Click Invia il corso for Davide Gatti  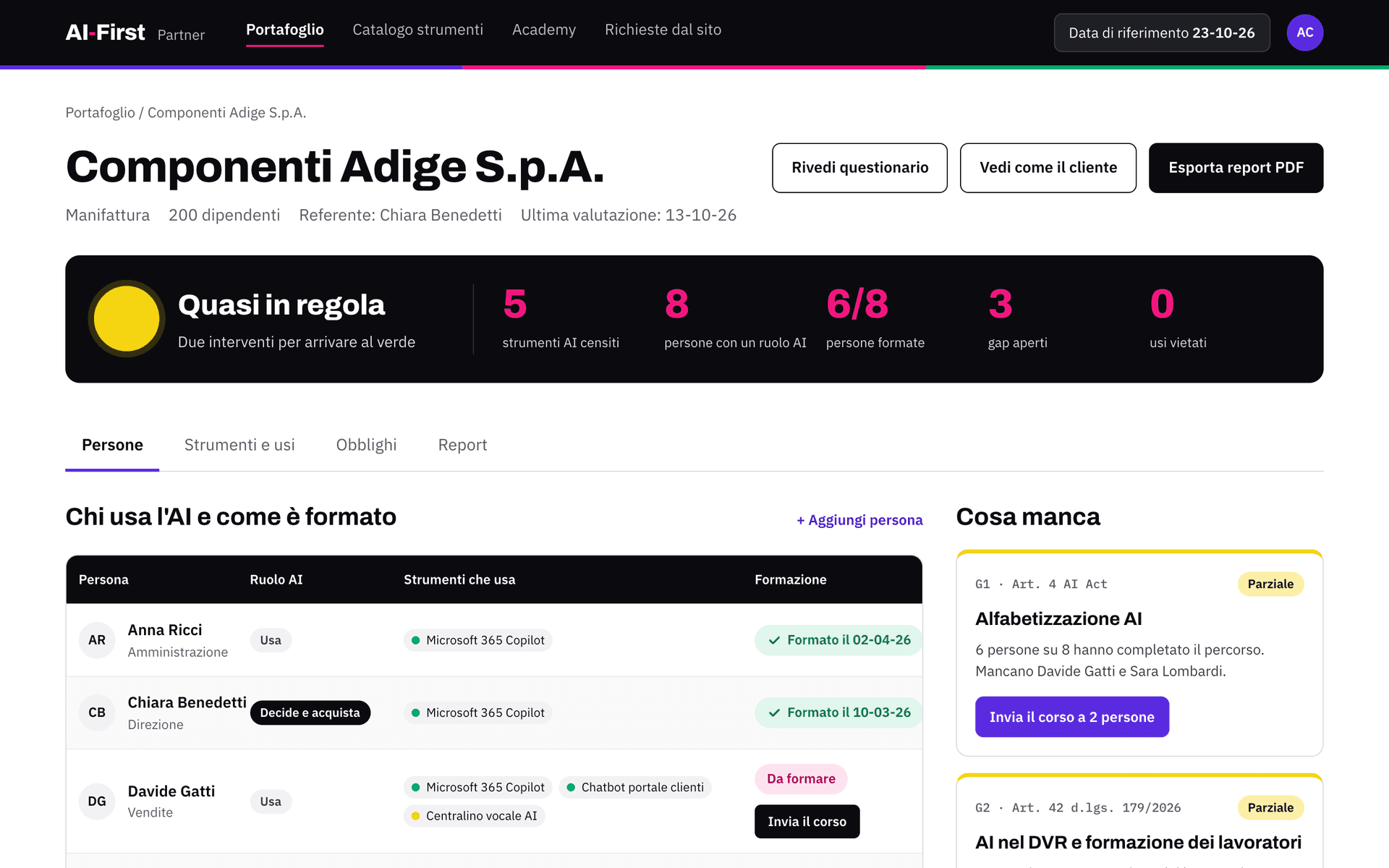tap(807, 822)
